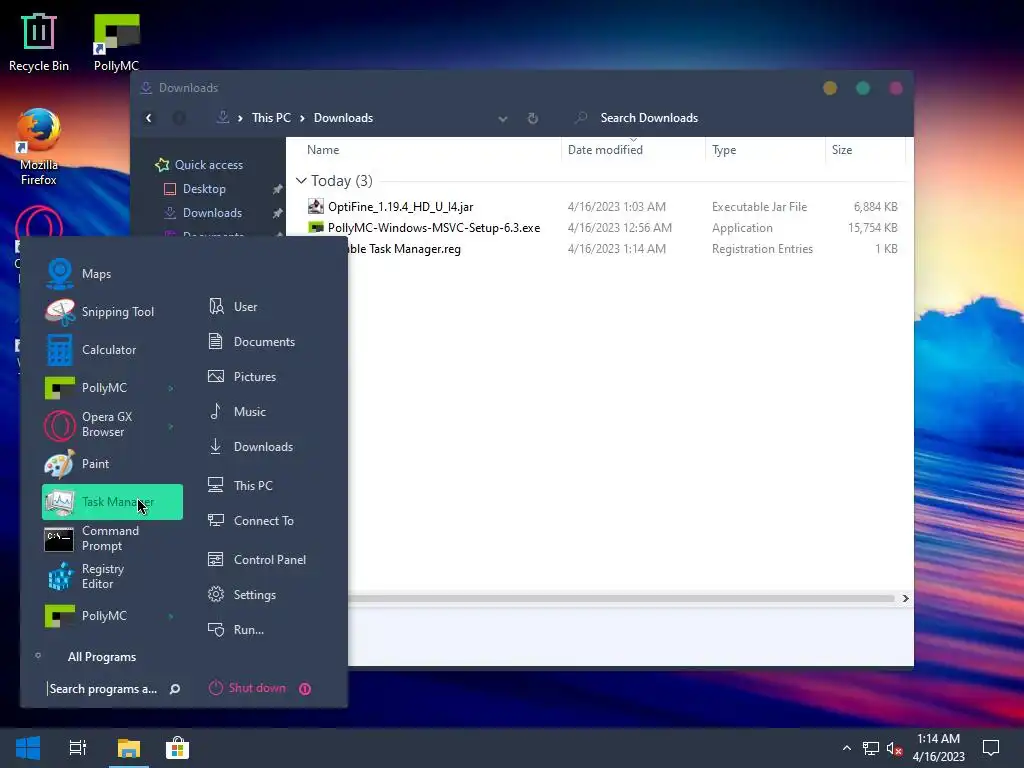Open Task View on the taskbar
This screenshot has width=1024, height=768.
pyautogui.click(x=78, y=748)
